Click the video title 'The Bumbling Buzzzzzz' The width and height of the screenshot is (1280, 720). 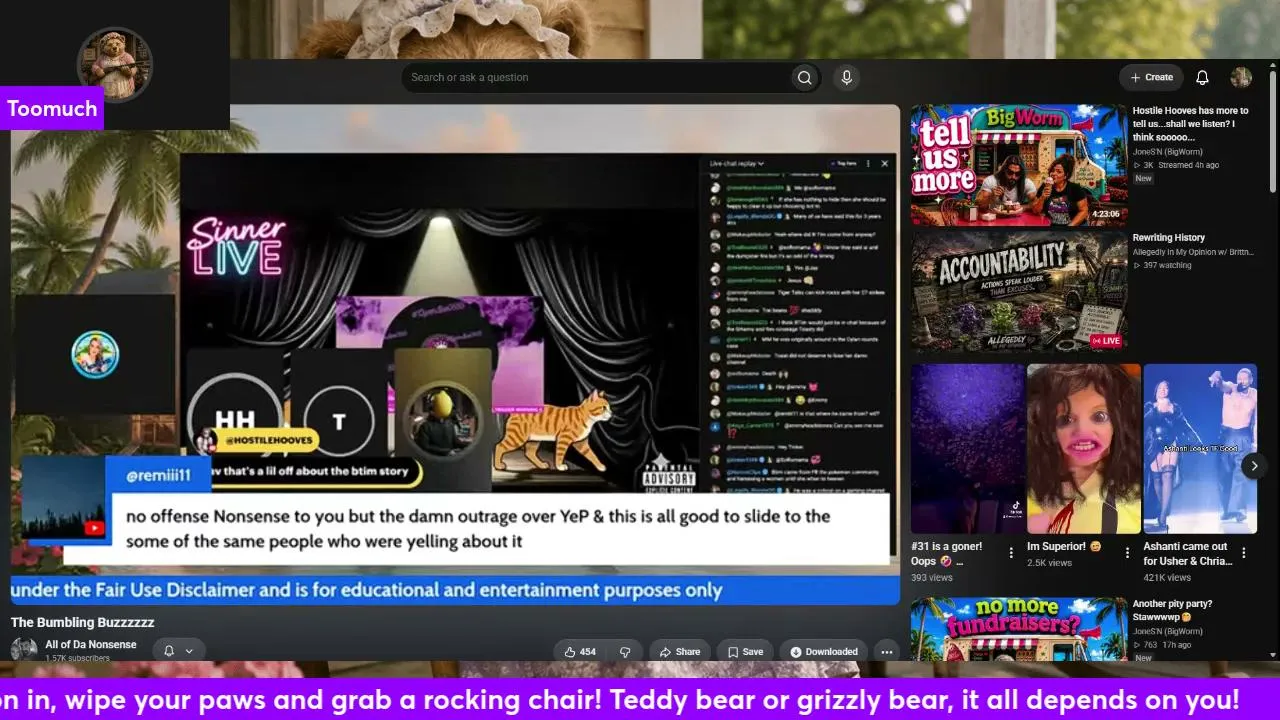pyautogui.click(x=83, y=622)
